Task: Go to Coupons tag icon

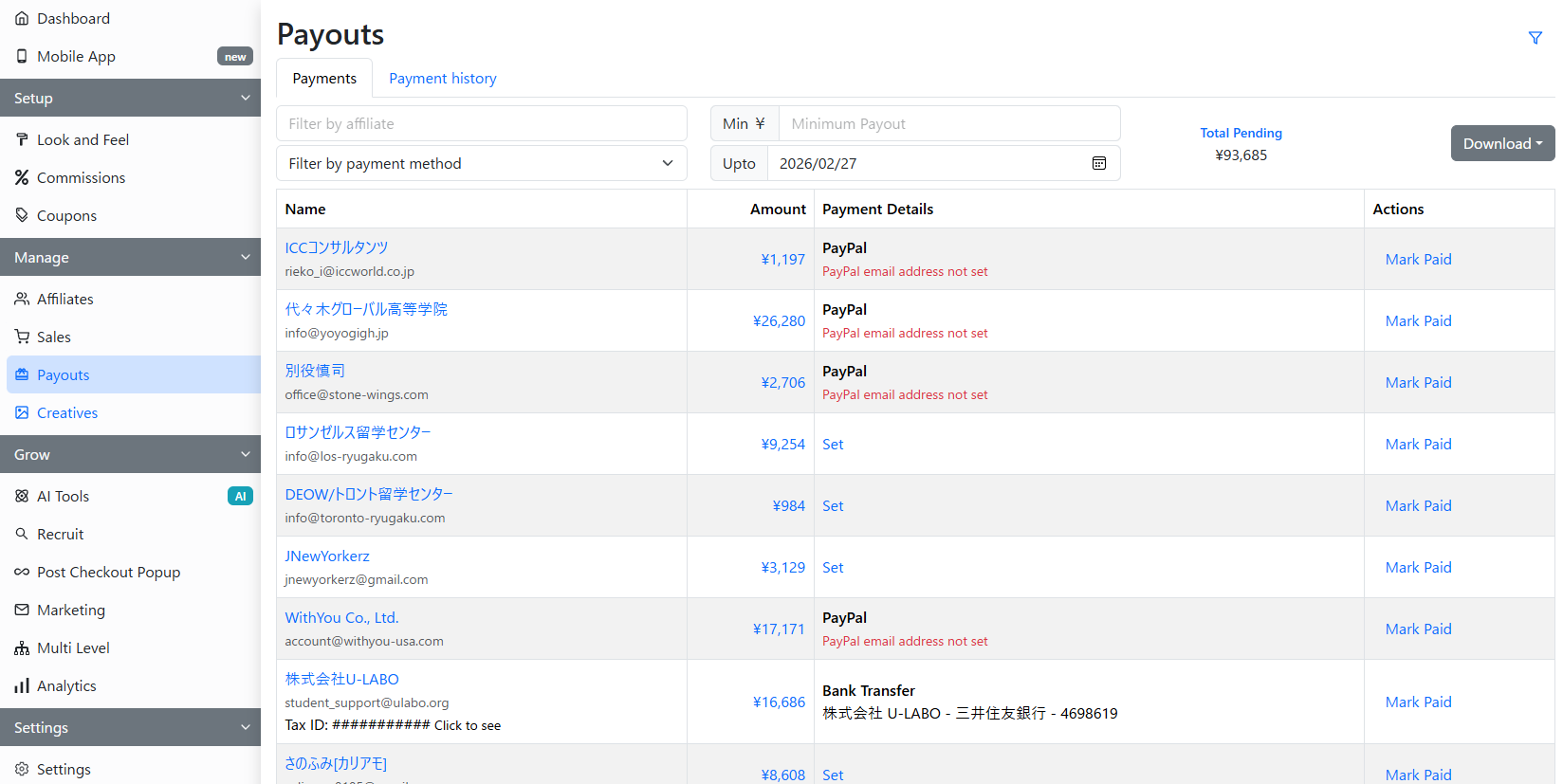Action: coord(22,216)
